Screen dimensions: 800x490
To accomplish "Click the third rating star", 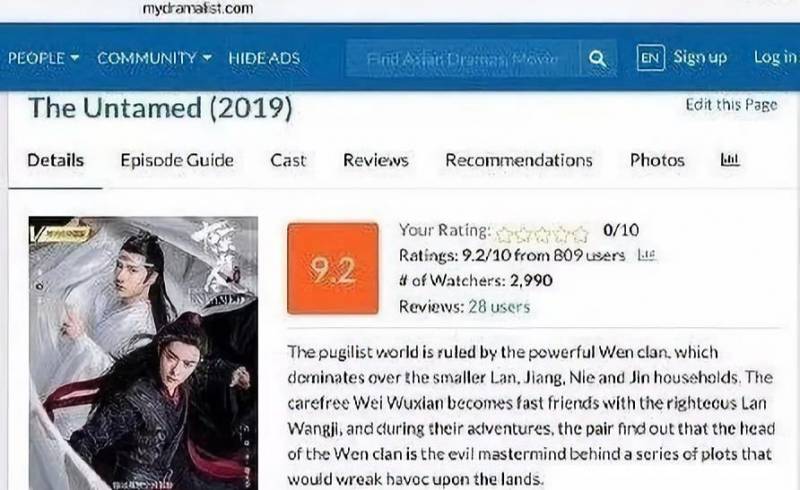I will click(x=542, y=234).
